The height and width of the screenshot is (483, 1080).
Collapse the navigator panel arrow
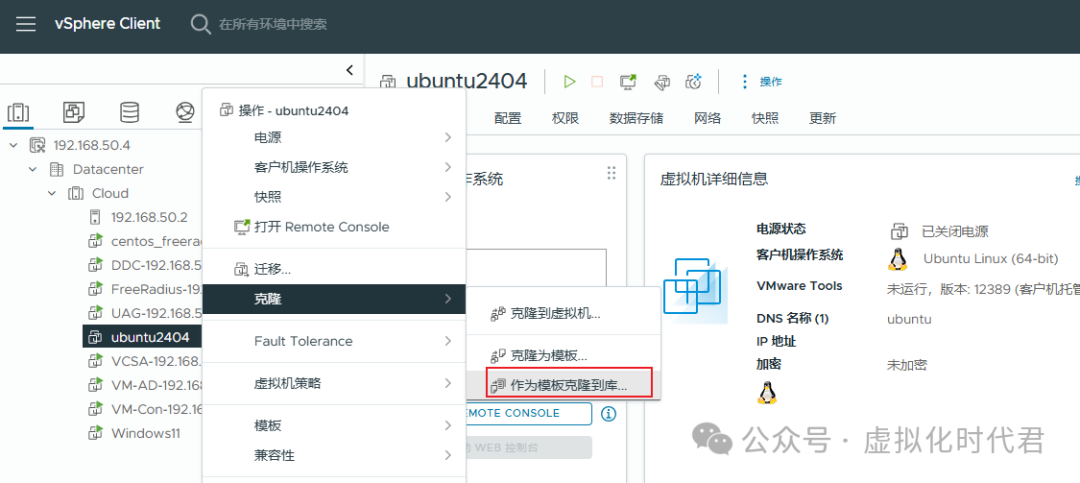tap(349, 70)
